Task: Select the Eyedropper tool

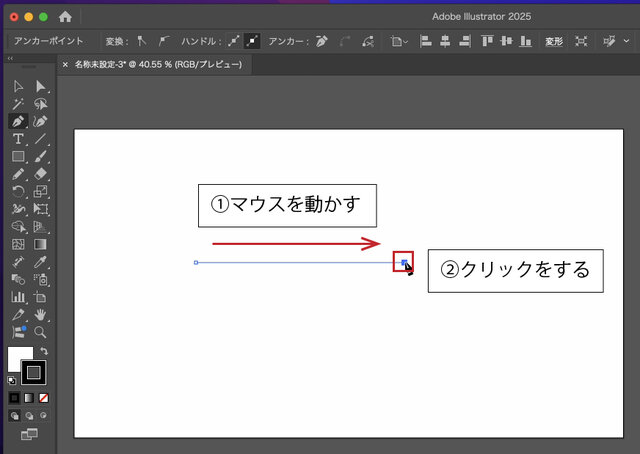Action: coord(40,262)
